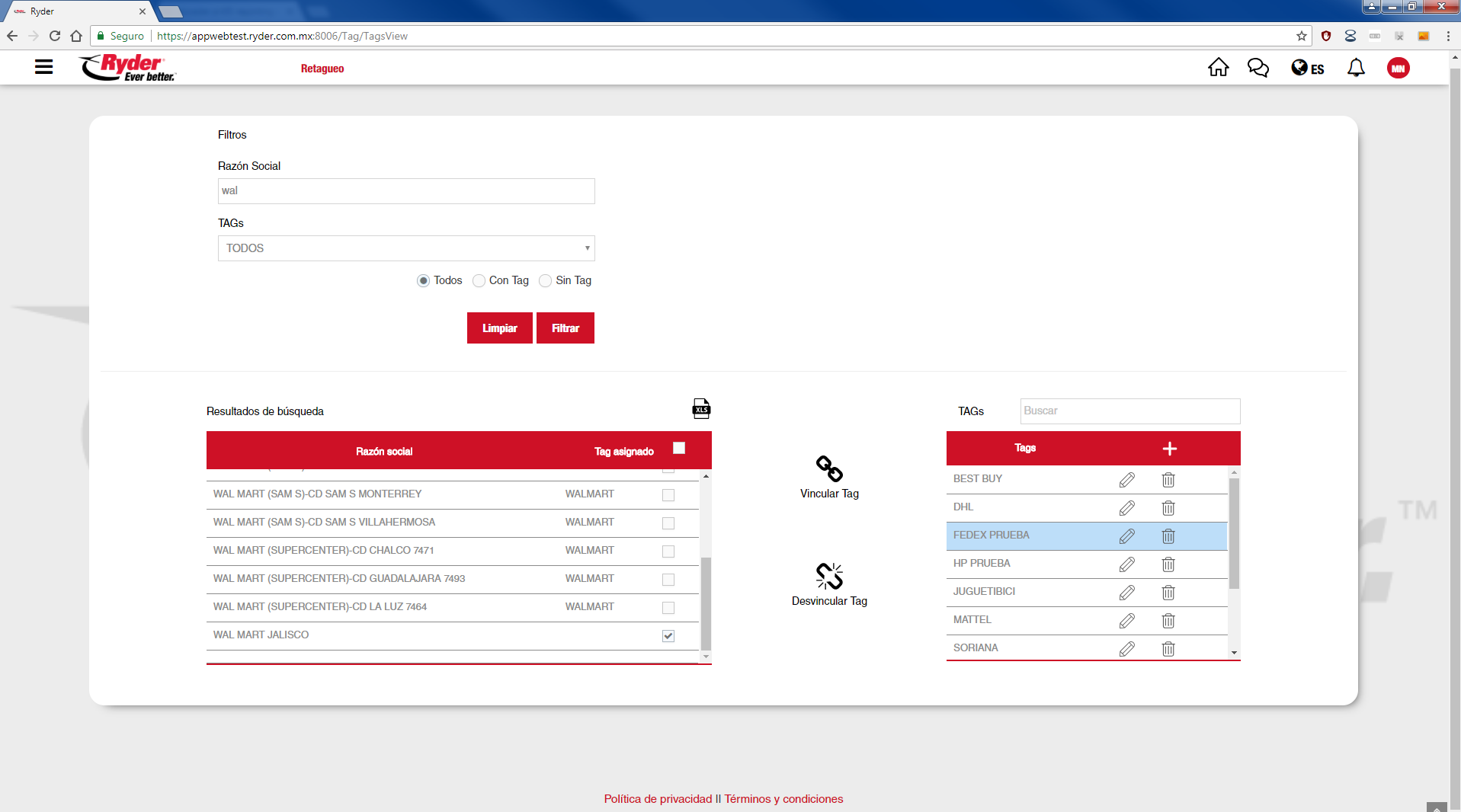Select the Sin Tag radio button
The image size is (1461, 812).
(x=546, y=281)
